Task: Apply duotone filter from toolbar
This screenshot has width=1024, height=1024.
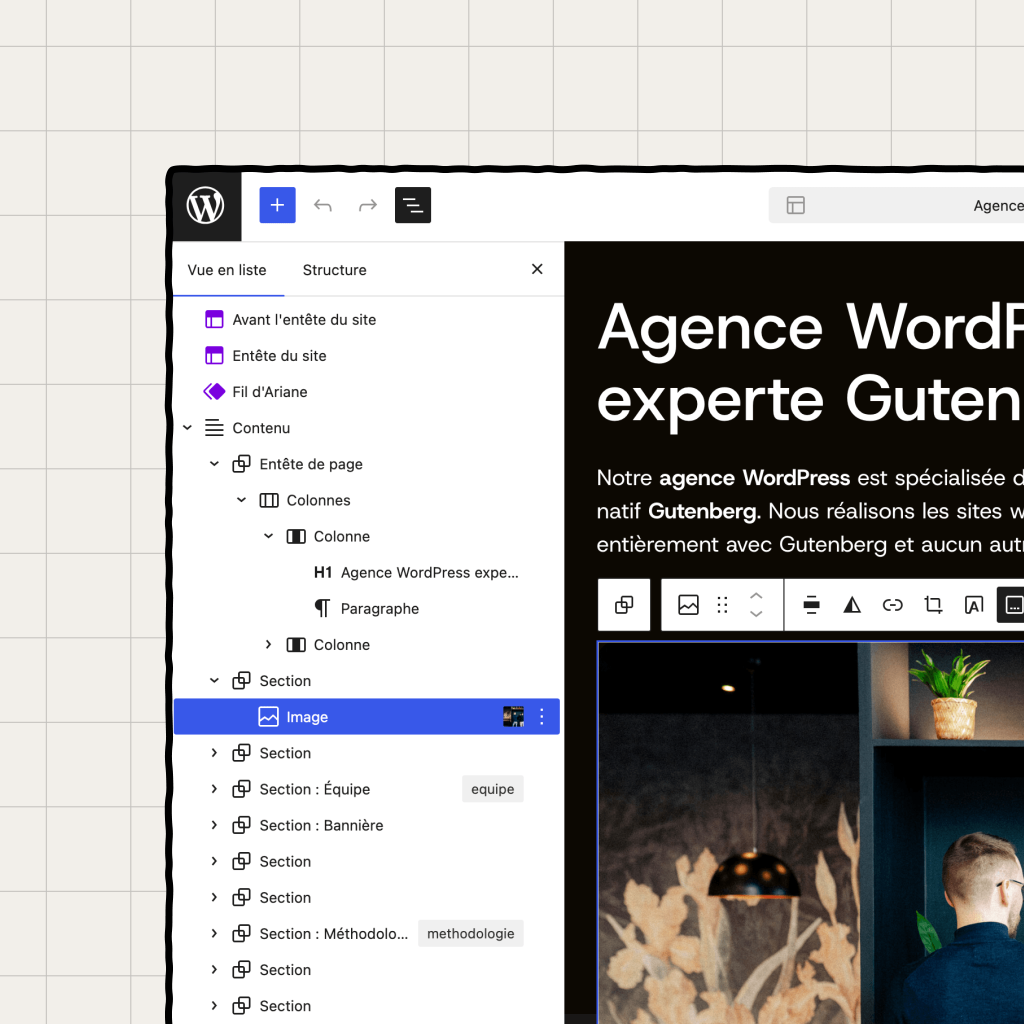Action: [x=852, y=605]
